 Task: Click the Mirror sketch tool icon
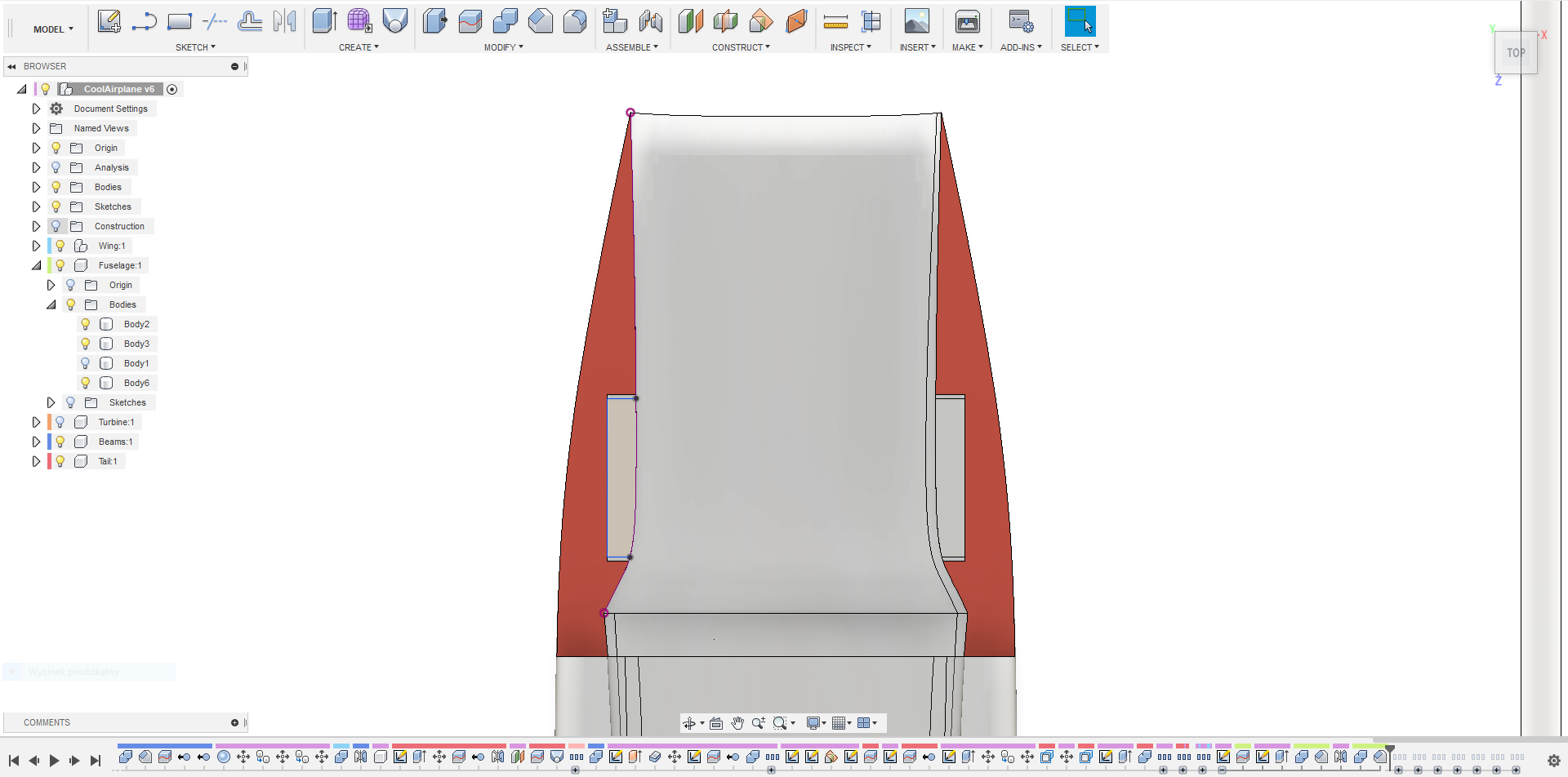[285, 21]
